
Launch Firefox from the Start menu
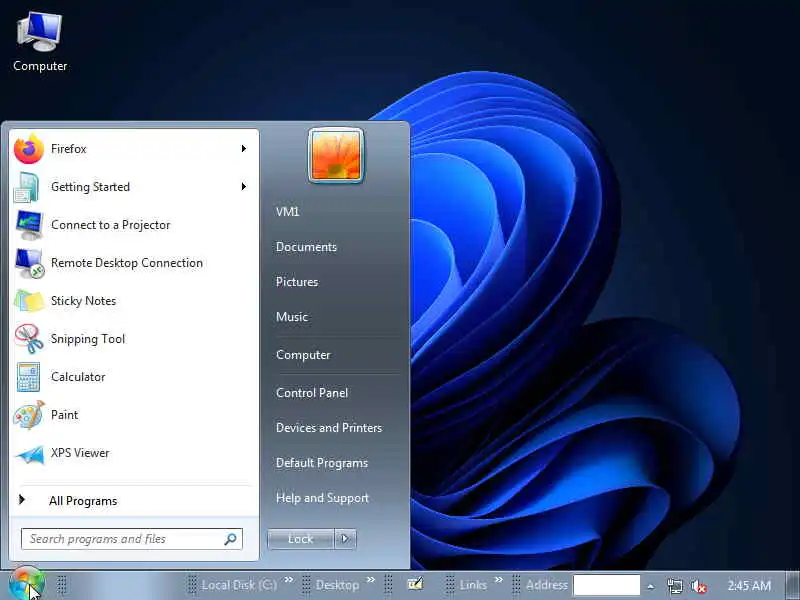coord(133,149)
